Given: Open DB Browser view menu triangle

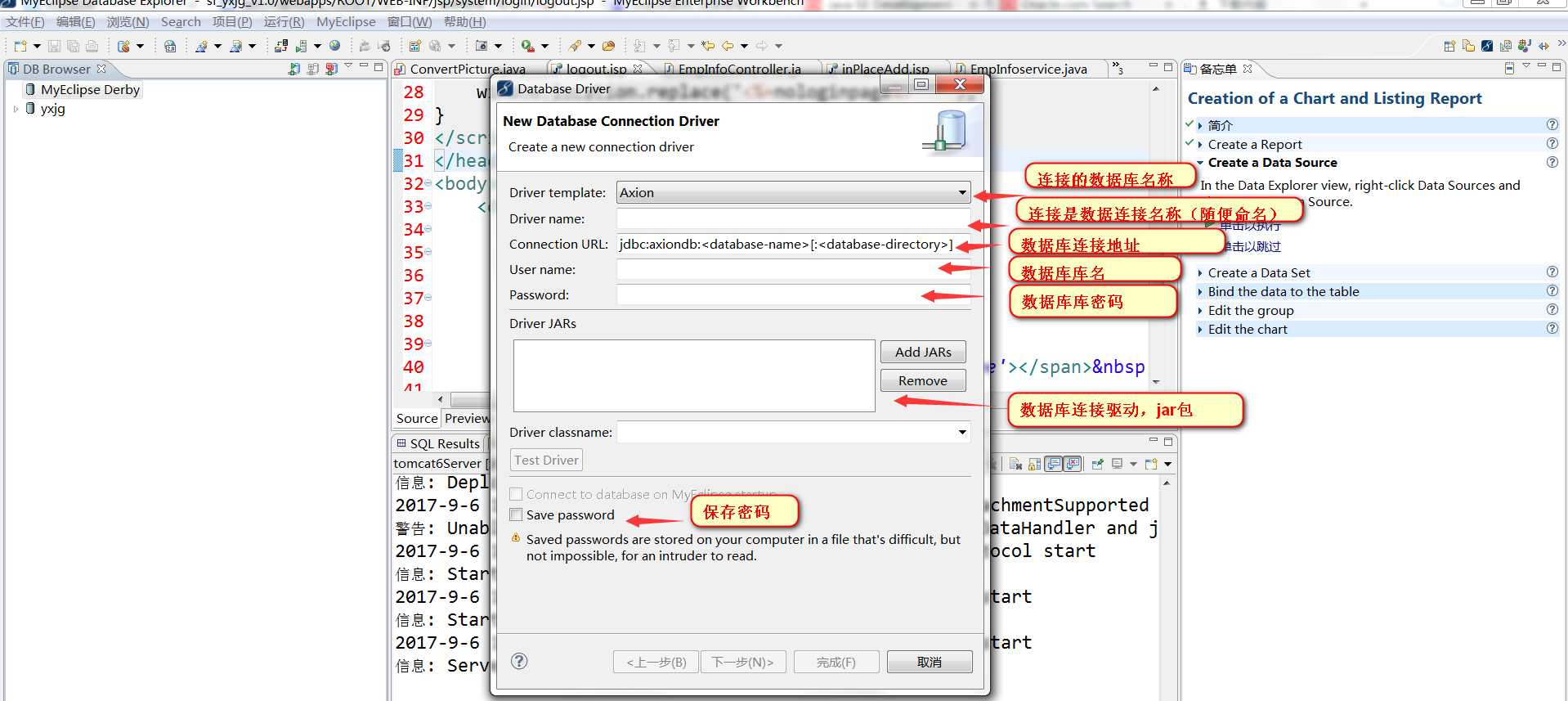Looking at the screenshot, I should [x=349, y=65].
